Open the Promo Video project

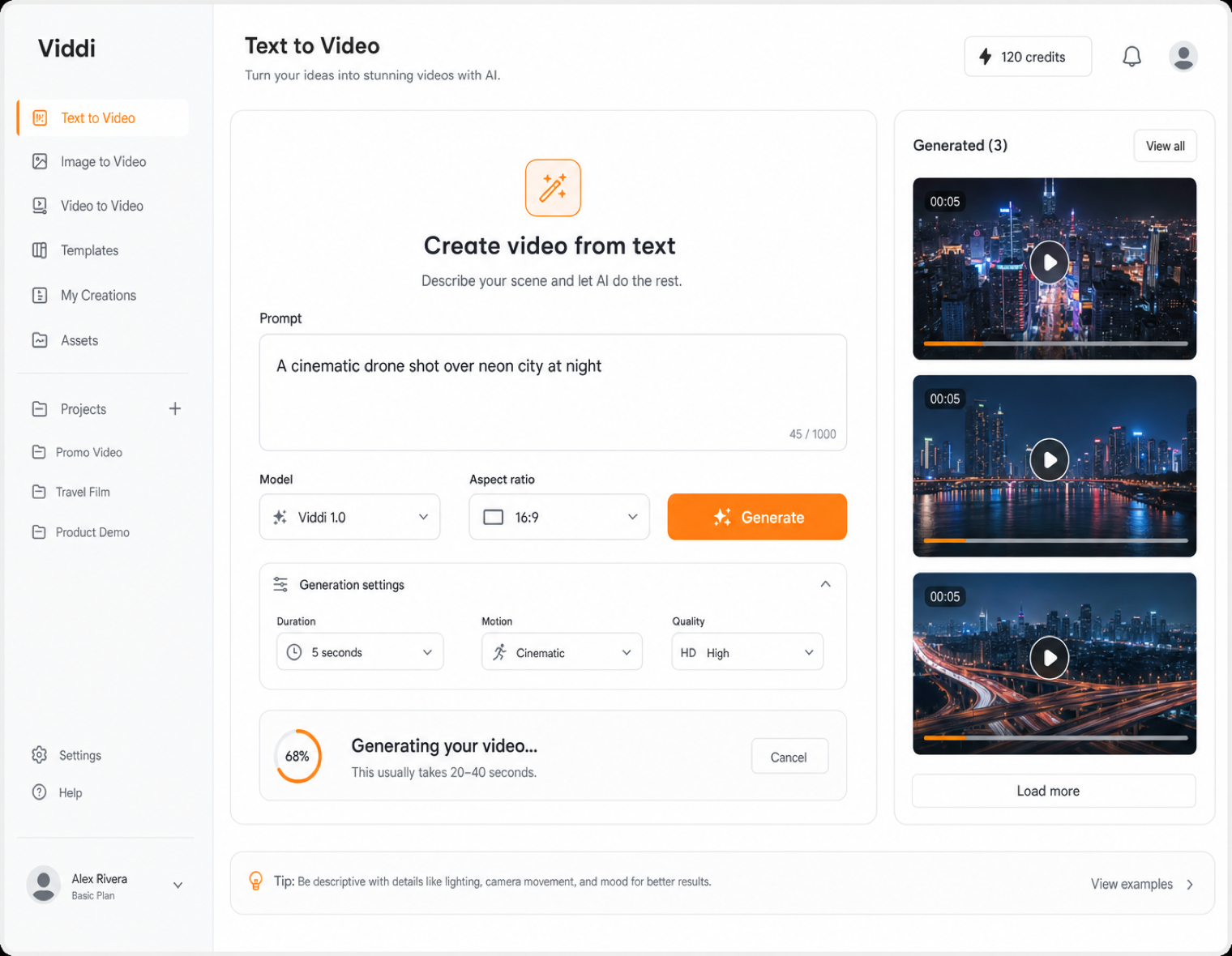coord(89,452)
